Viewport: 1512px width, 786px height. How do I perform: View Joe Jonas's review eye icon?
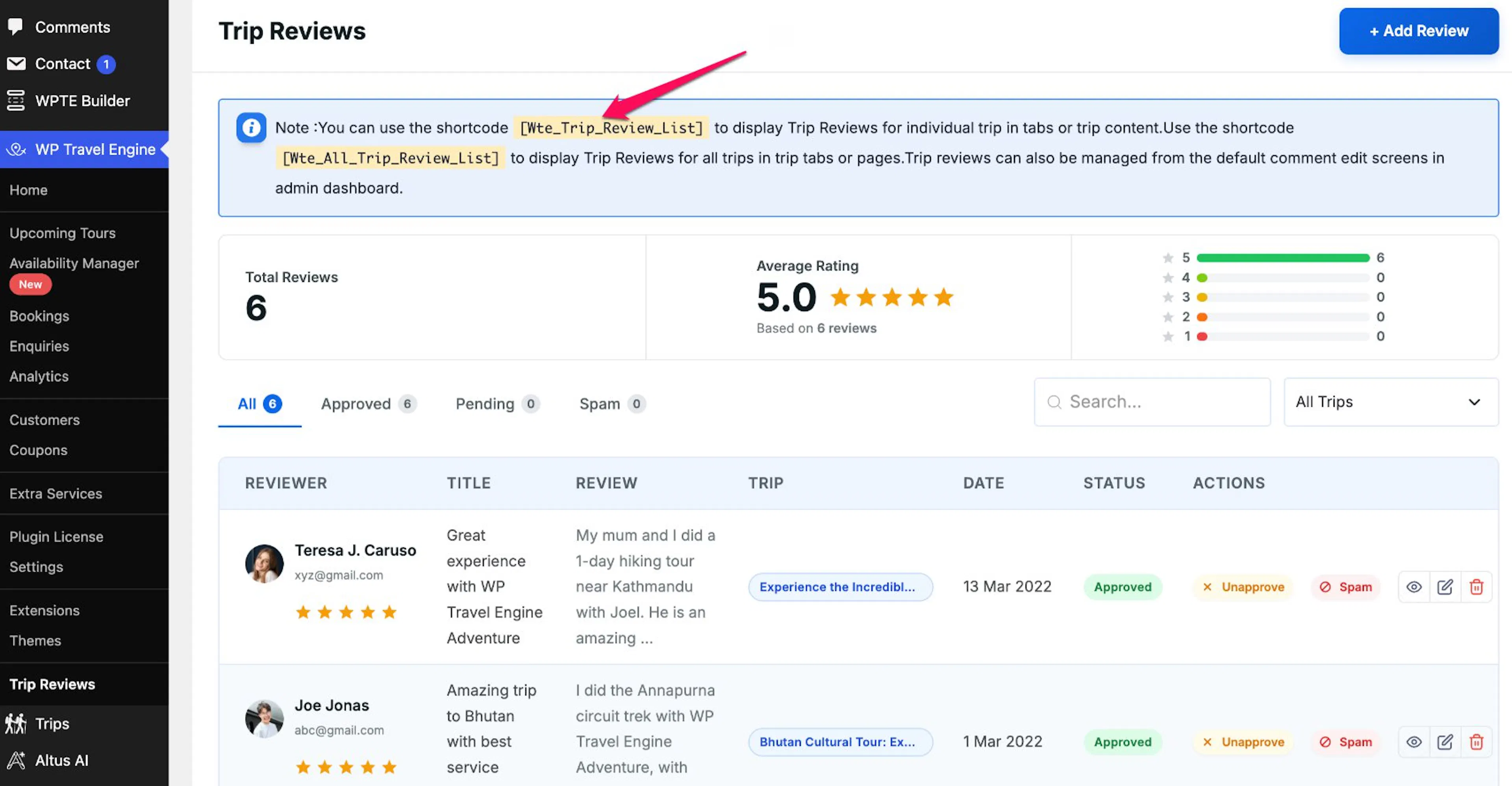[x=1414, y=742]
